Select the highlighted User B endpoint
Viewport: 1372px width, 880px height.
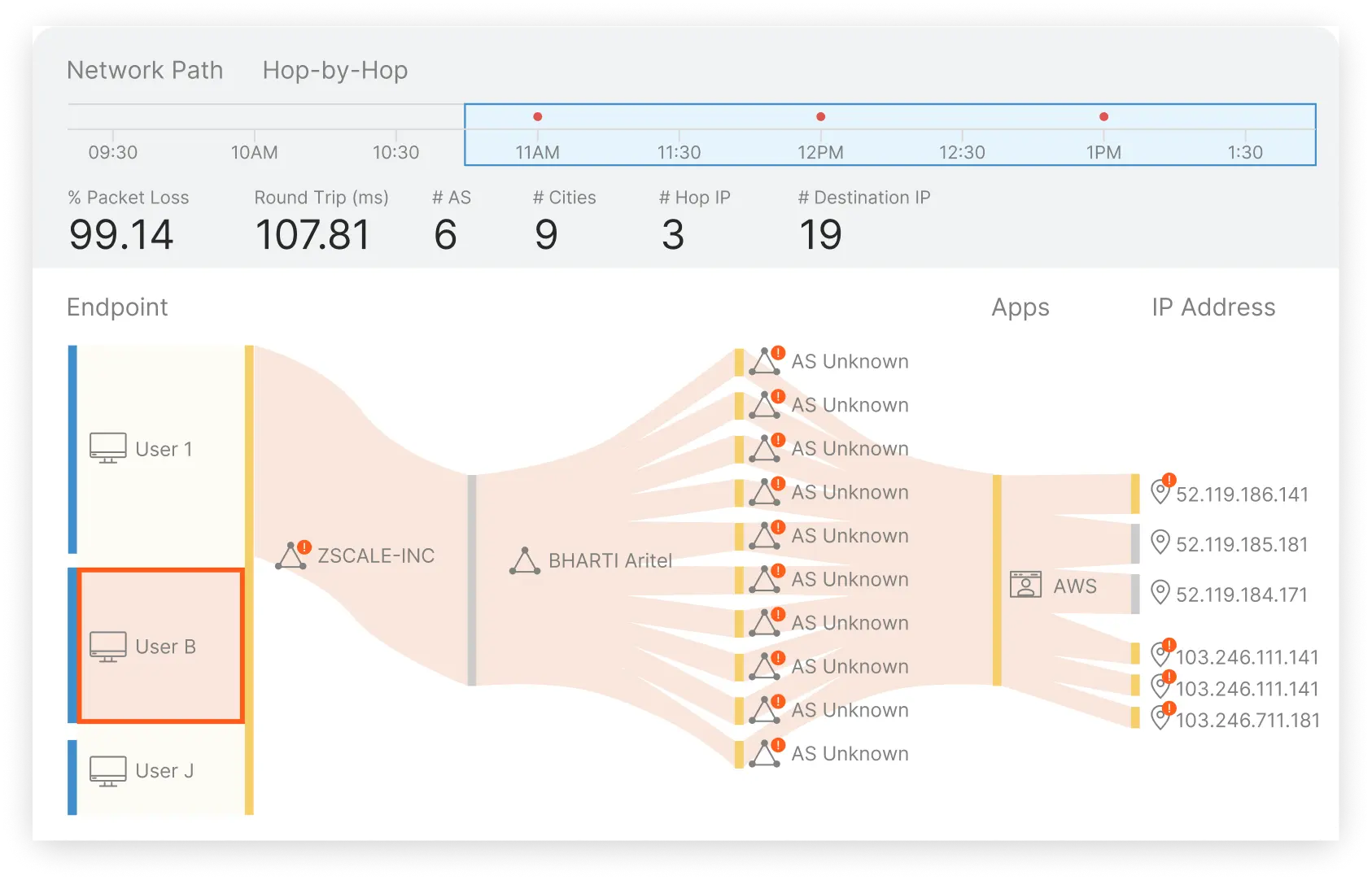tap(160, 644)
